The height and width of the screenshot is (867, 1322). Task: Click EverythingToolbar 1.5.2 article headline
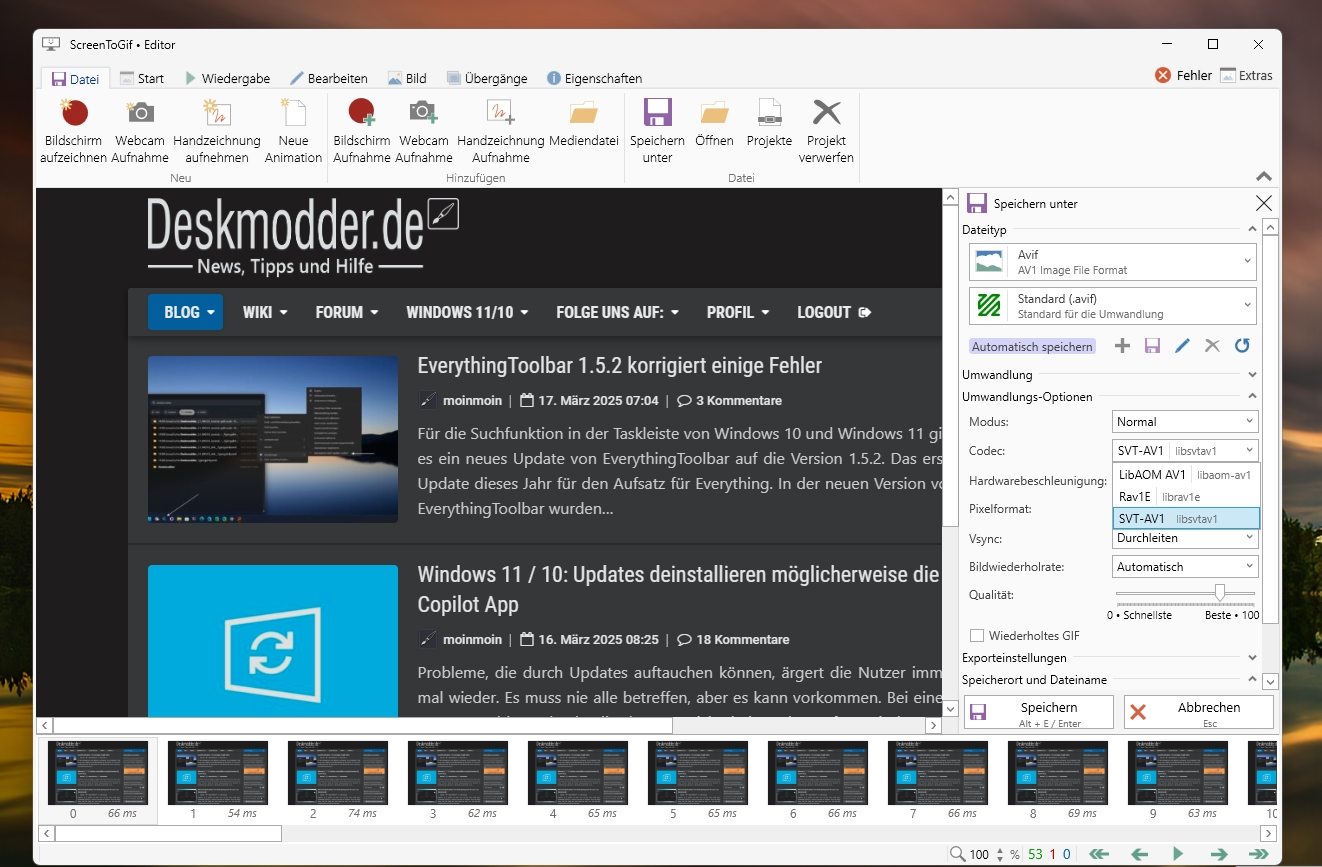click(x=619, y=365)
